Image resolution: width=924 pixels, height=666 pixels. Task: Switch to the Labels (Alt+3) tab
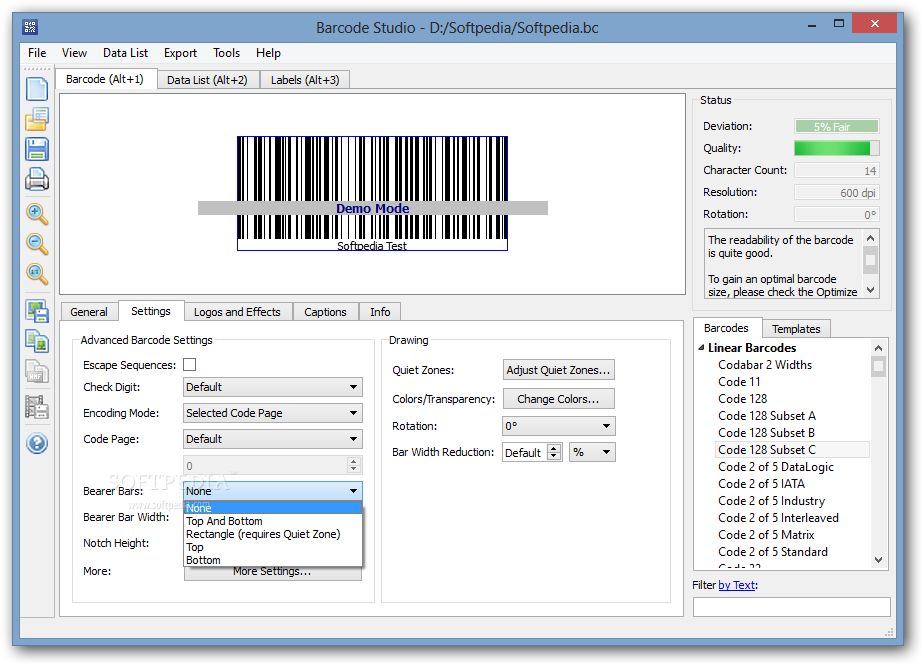point(305,80)
